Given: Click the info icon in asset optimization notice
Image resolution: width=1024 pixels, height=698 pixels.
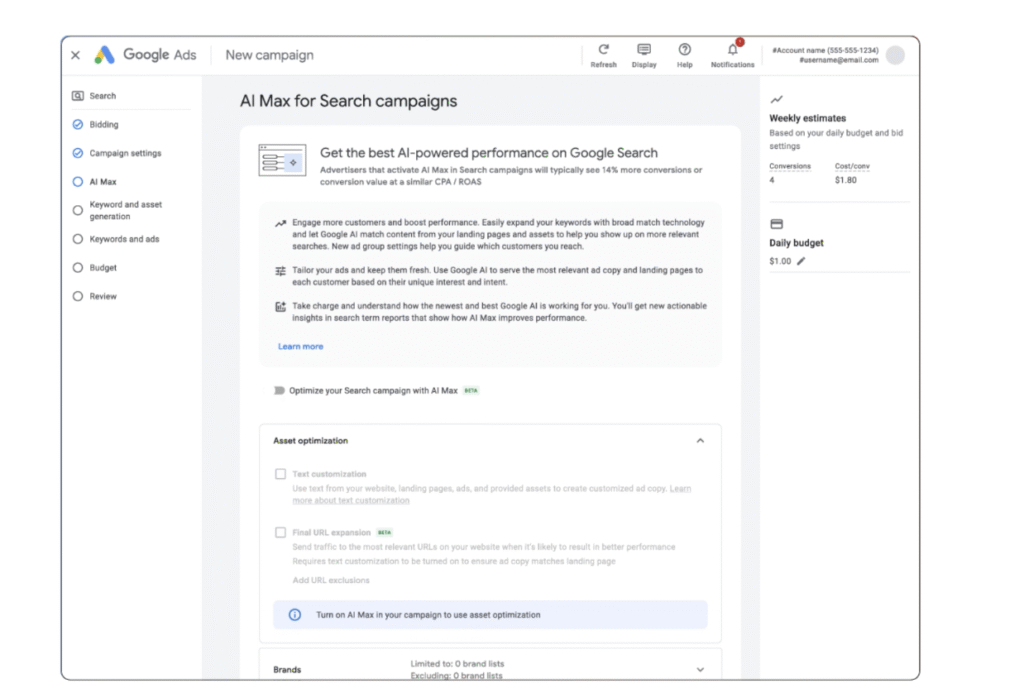Looking at the screenshot, I should point(295,615).
